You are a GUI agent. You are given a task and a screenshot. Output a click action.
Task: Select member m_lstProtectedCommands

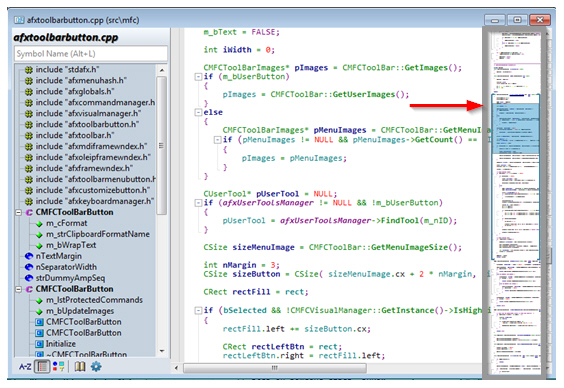(x=94, y=300)
